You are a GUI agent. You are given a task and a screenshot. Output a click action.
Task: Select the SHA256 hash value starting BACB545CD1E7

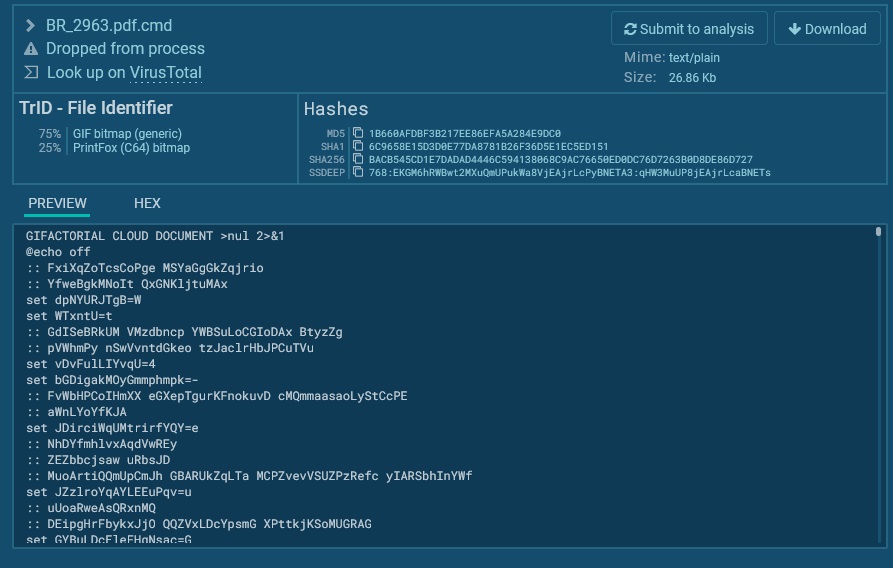560,160
